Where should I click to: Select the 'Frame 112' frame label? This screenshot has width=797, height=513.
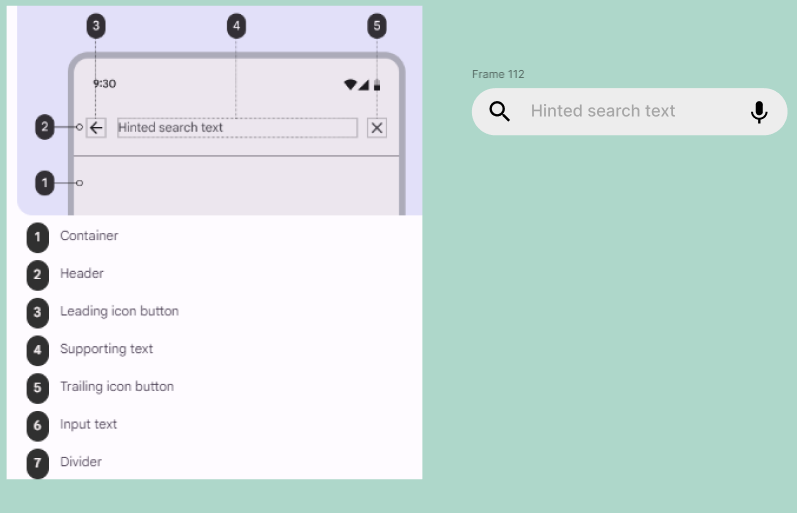point(498,74)
